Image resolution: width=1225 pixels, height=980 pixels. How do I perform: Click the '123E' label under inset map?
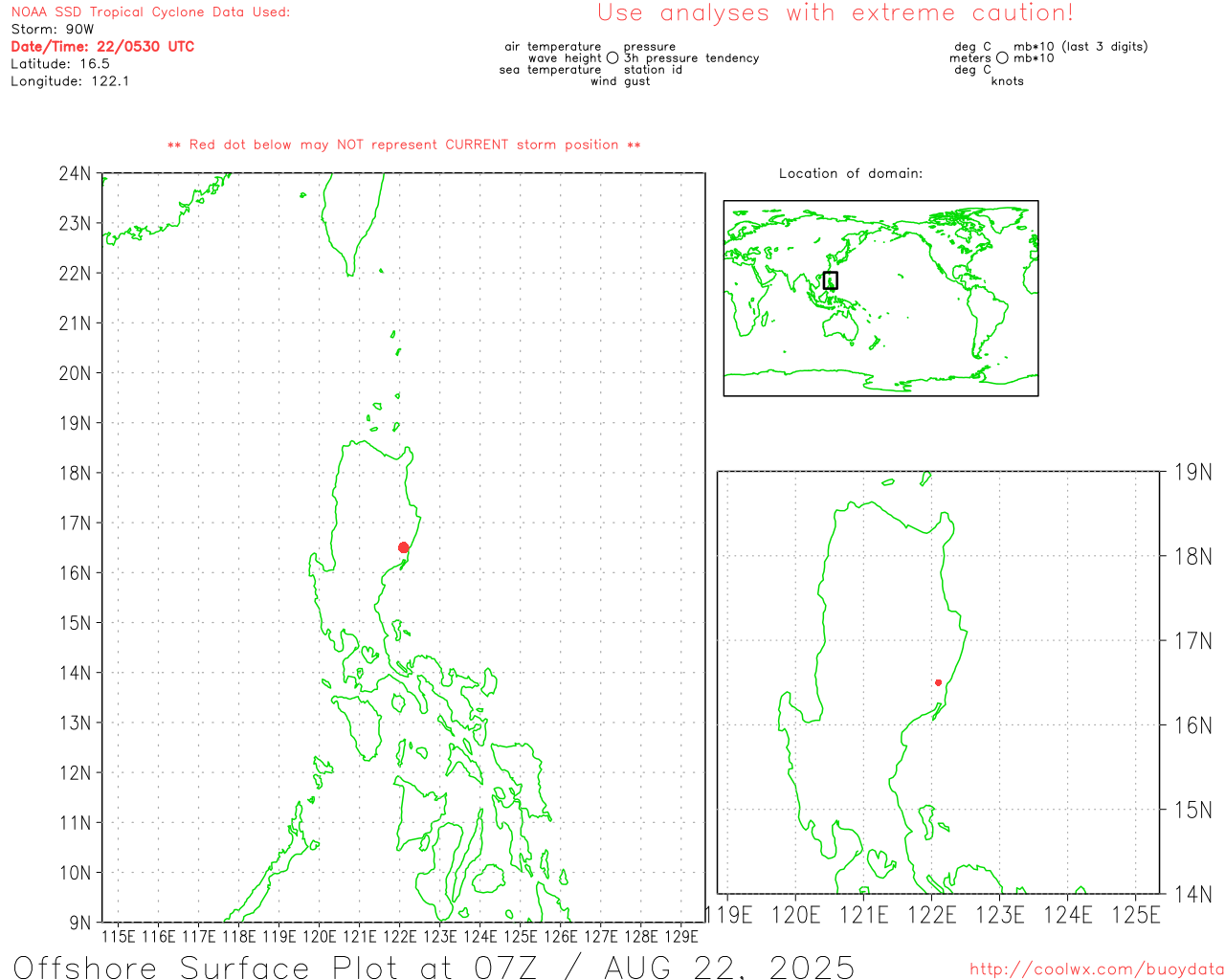1000,916
